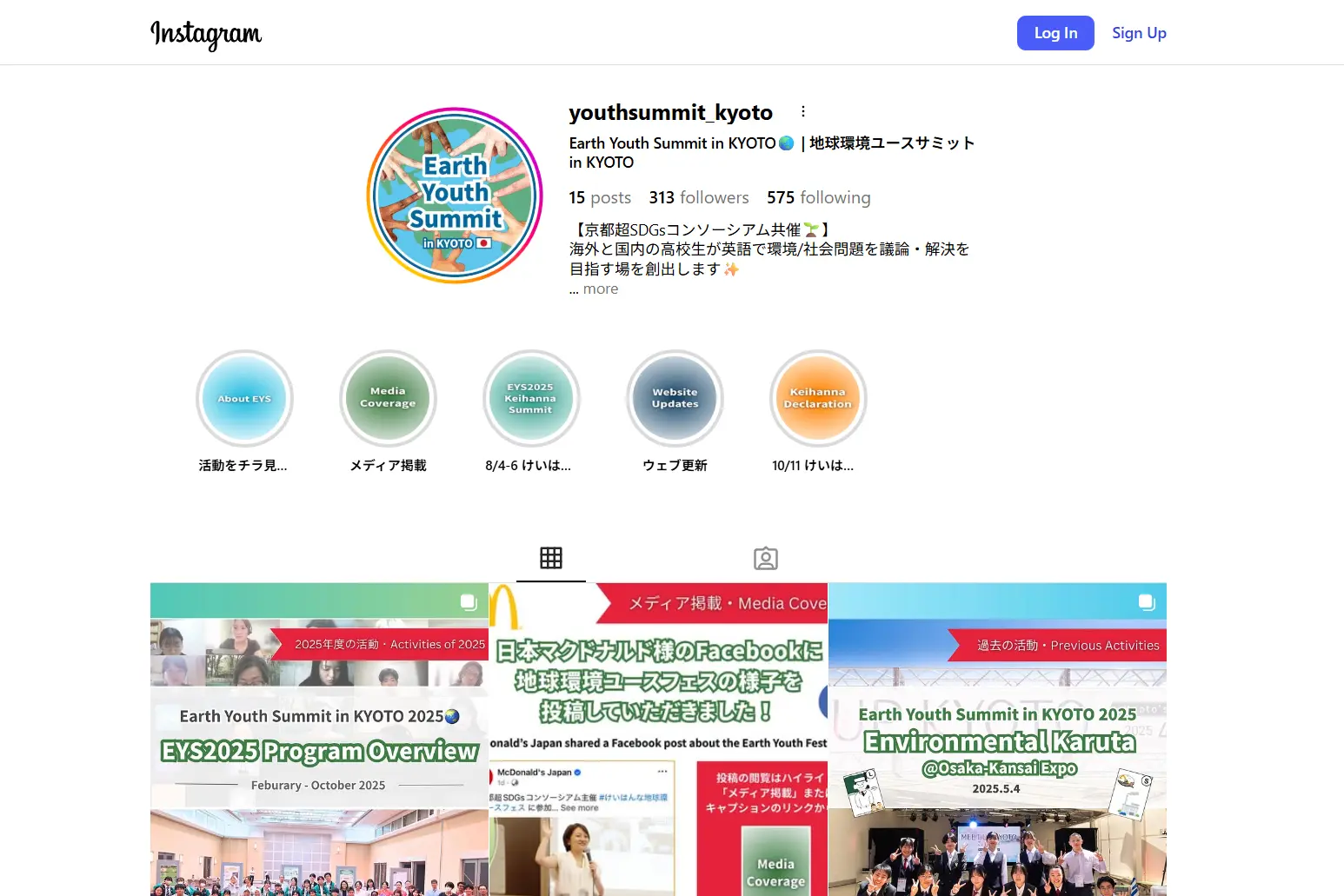1344x896 pixels.
Task: Open the About EYS story highlight
Action: click(244, 399)
